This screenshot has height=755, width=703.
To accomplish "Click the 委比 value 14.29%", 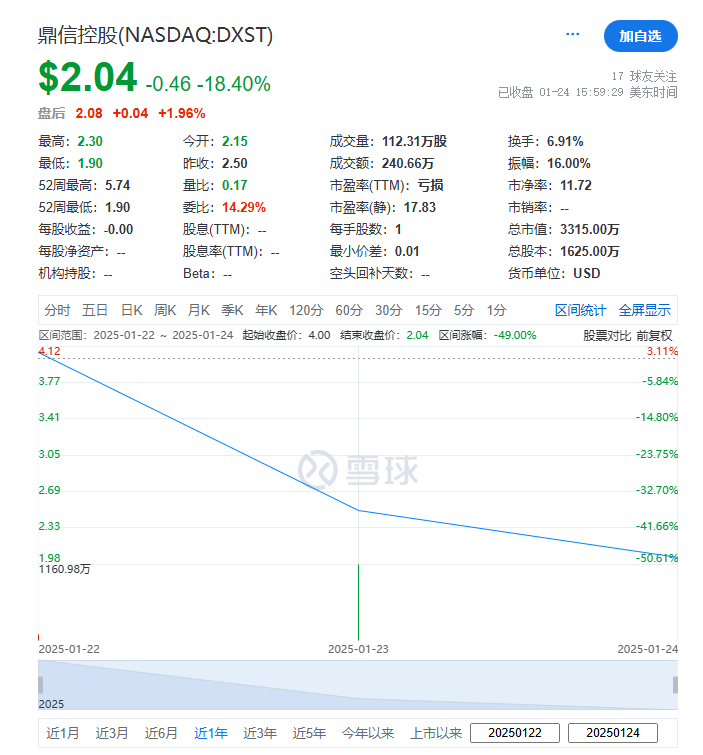I will tap(244, 207).
